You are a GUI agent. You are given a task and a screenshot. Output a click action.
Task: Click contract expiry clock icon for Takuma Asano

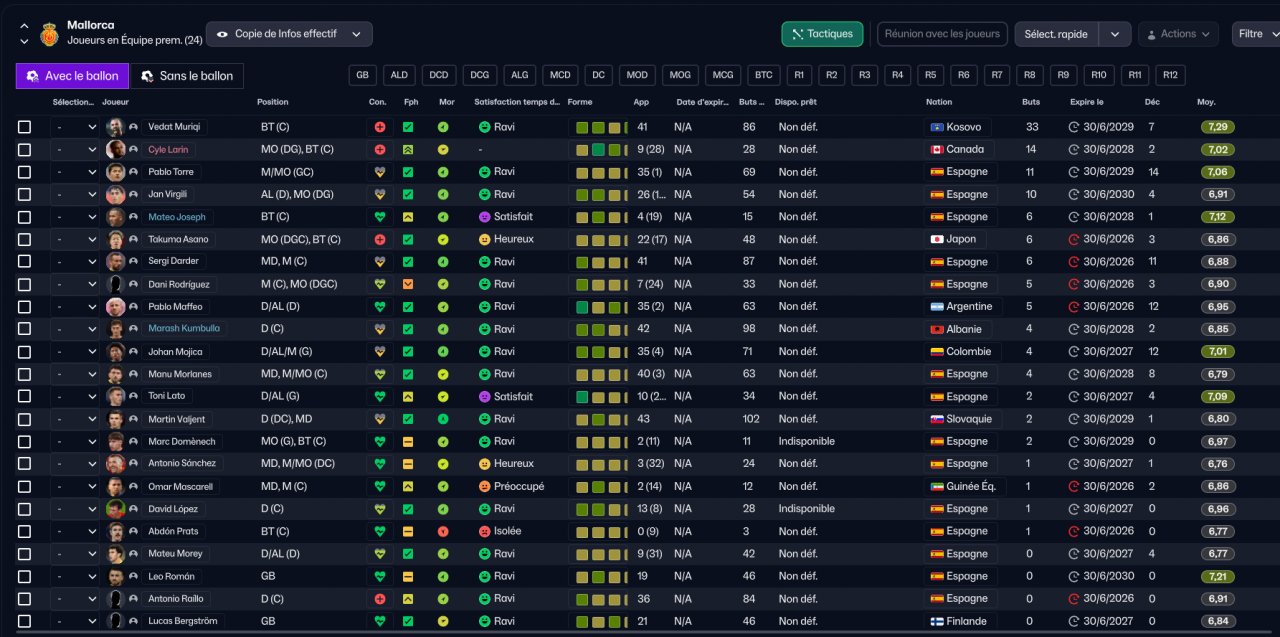coord(1074,239)
